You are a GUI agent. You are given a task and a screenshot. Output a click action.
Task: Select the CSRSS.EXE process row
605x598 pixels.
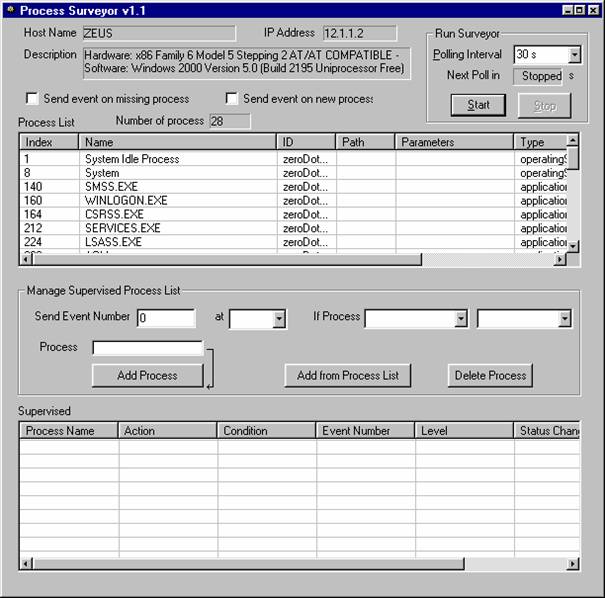(293, 215)
